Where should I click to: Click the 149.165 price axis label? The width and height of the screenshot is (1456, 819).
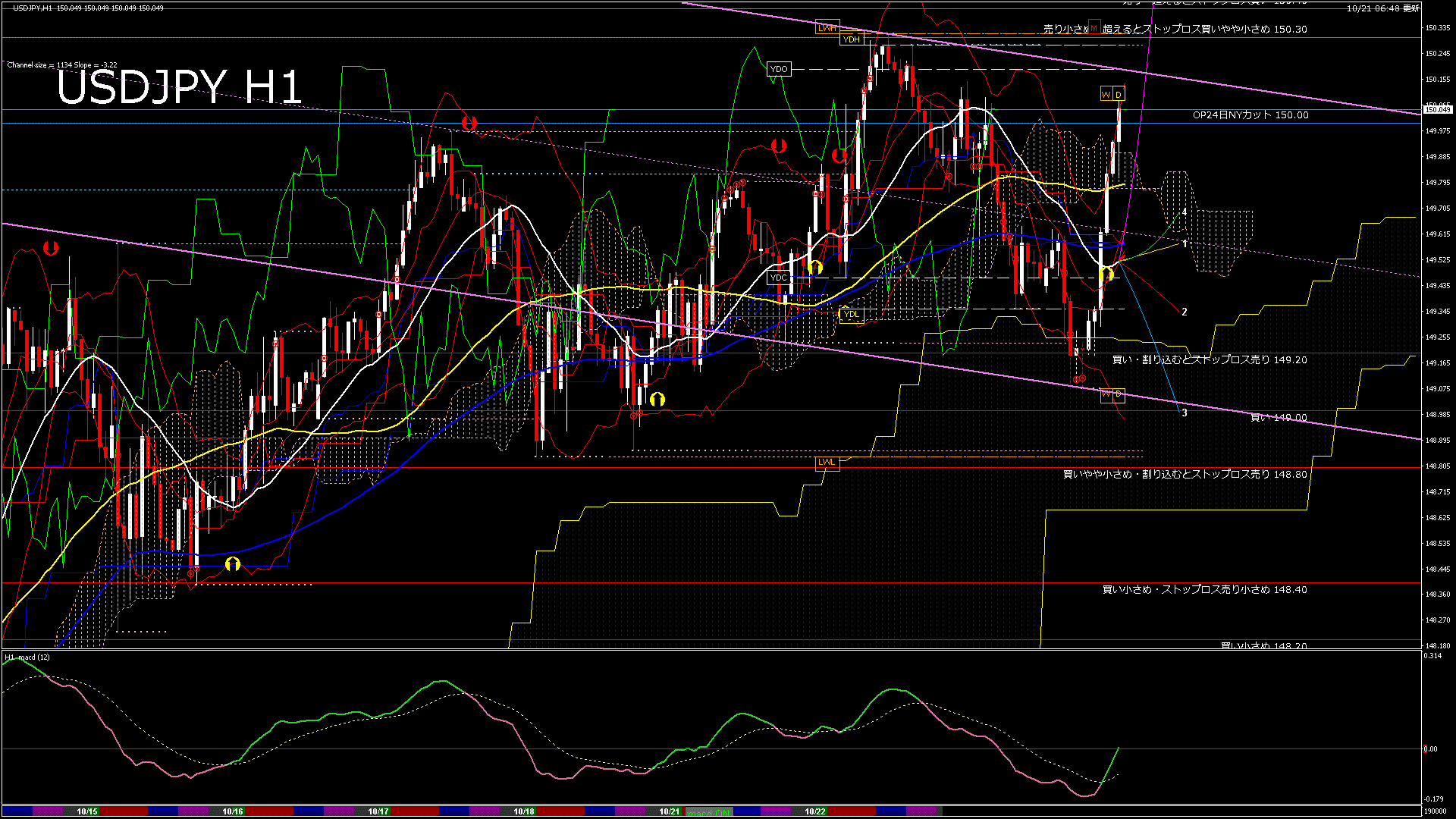click(1438, 363)
